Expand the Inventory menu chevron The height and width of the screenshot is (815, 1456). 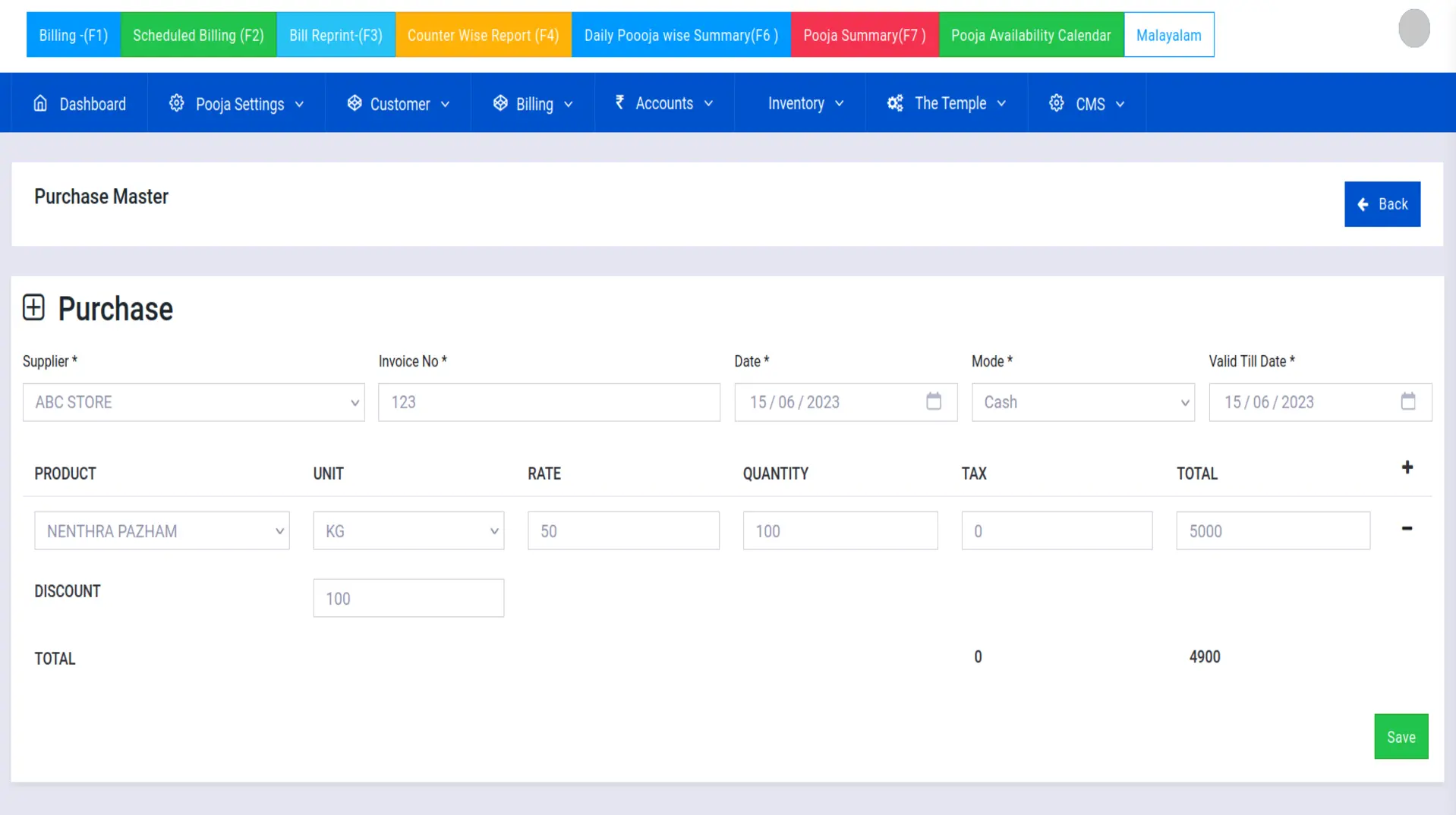[x=839, y=104]
